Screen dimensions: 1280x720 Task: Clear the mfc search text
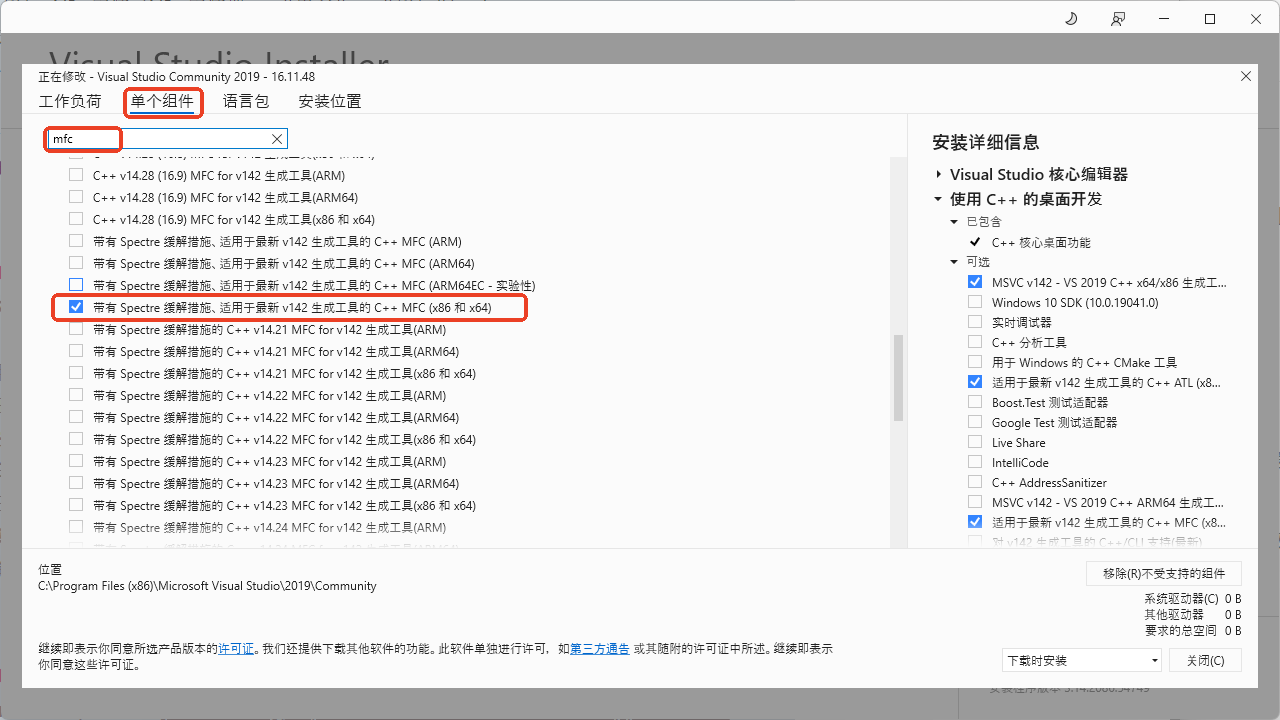[277, 139]
